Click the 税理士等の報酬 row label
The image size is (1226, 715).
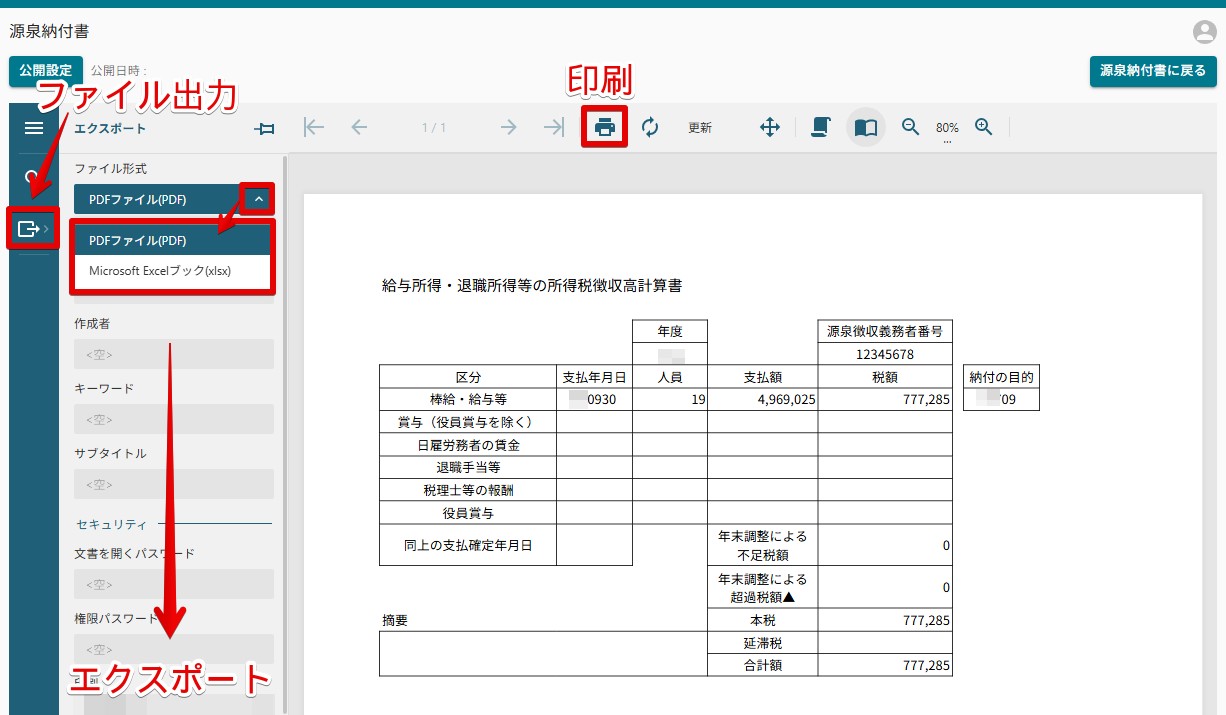coord(468,490)
